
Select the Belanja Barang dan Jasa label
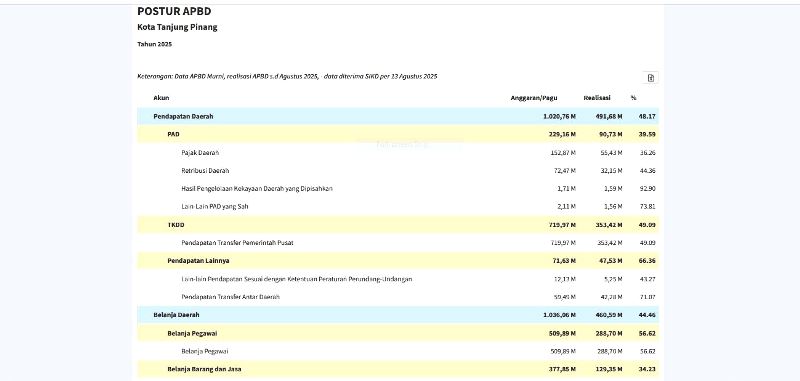[x=204, y=369]
